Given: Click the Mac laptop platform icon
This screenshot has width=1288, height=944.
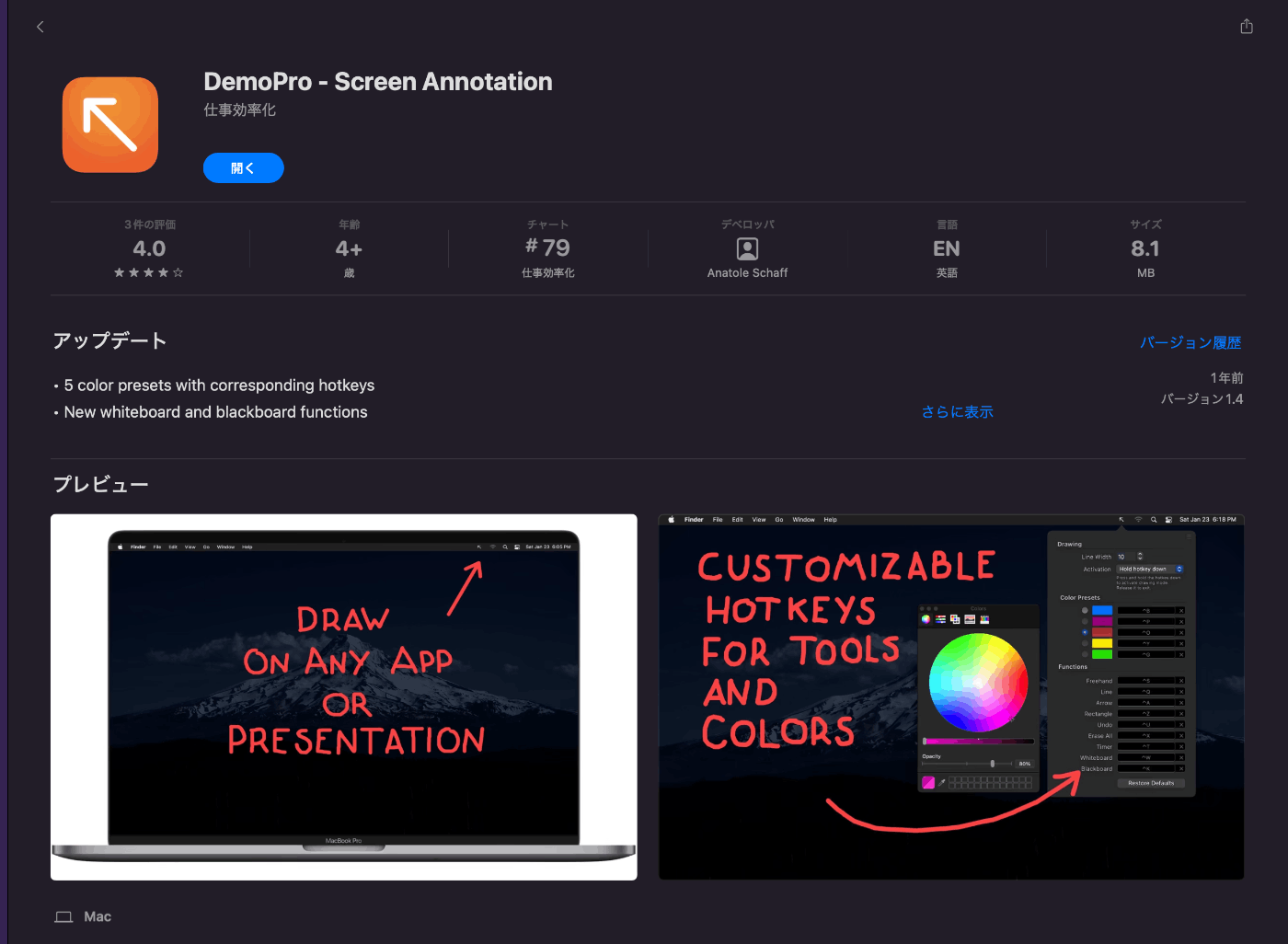Looking at the screenshot, I should pos(63,916).
